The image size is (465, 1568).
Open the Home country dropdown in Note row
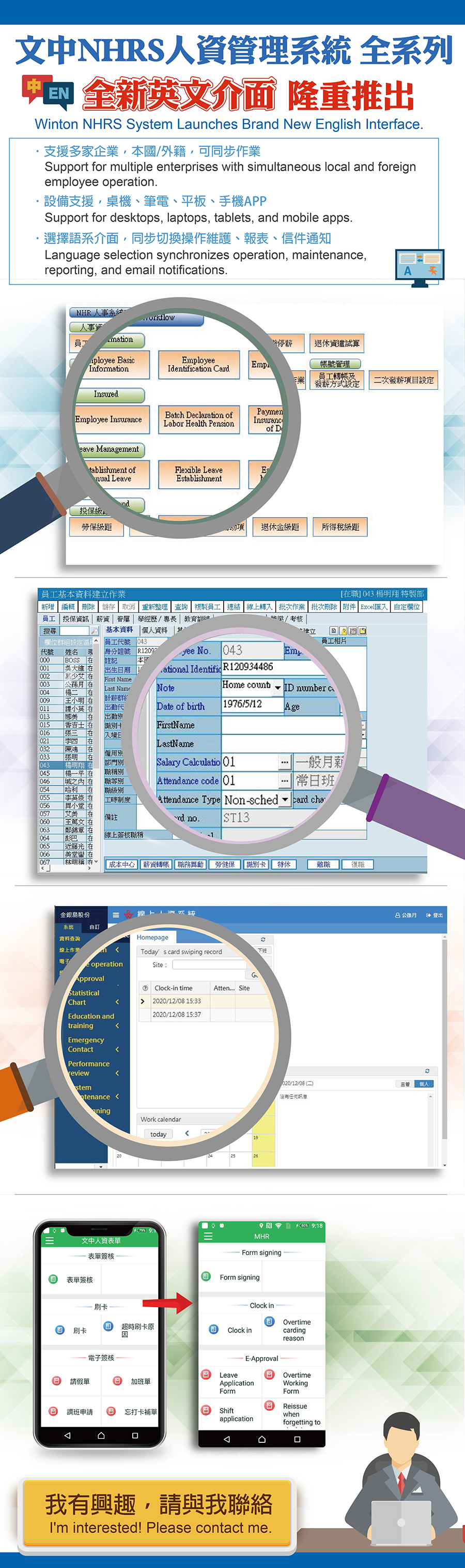(277, 687)
